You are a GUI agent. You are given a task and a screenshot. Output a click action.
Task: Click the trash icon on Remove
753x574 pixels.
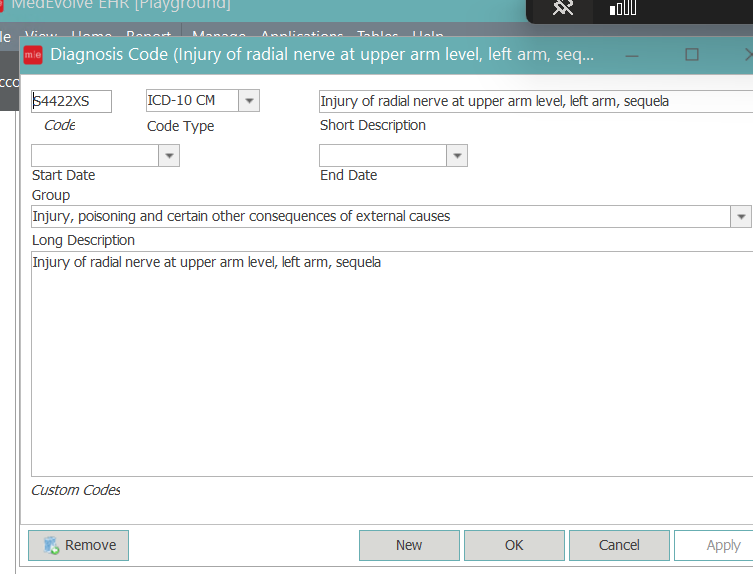(50, 545)
